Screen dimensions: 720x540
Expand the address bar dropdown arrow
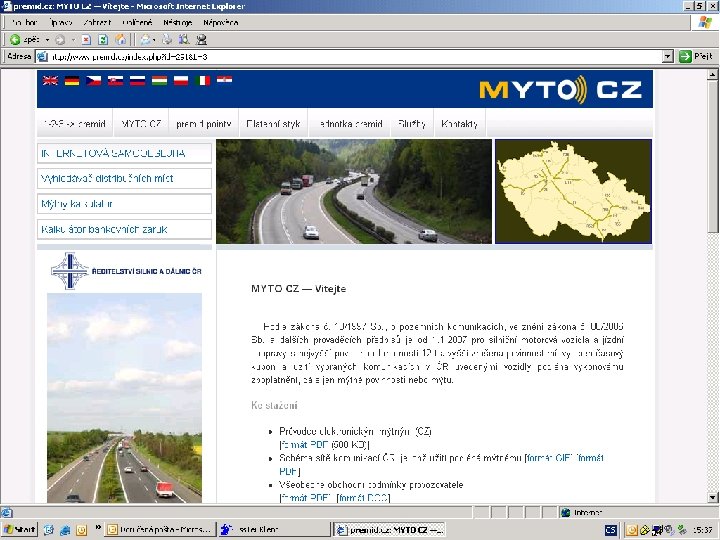point(668,57)
